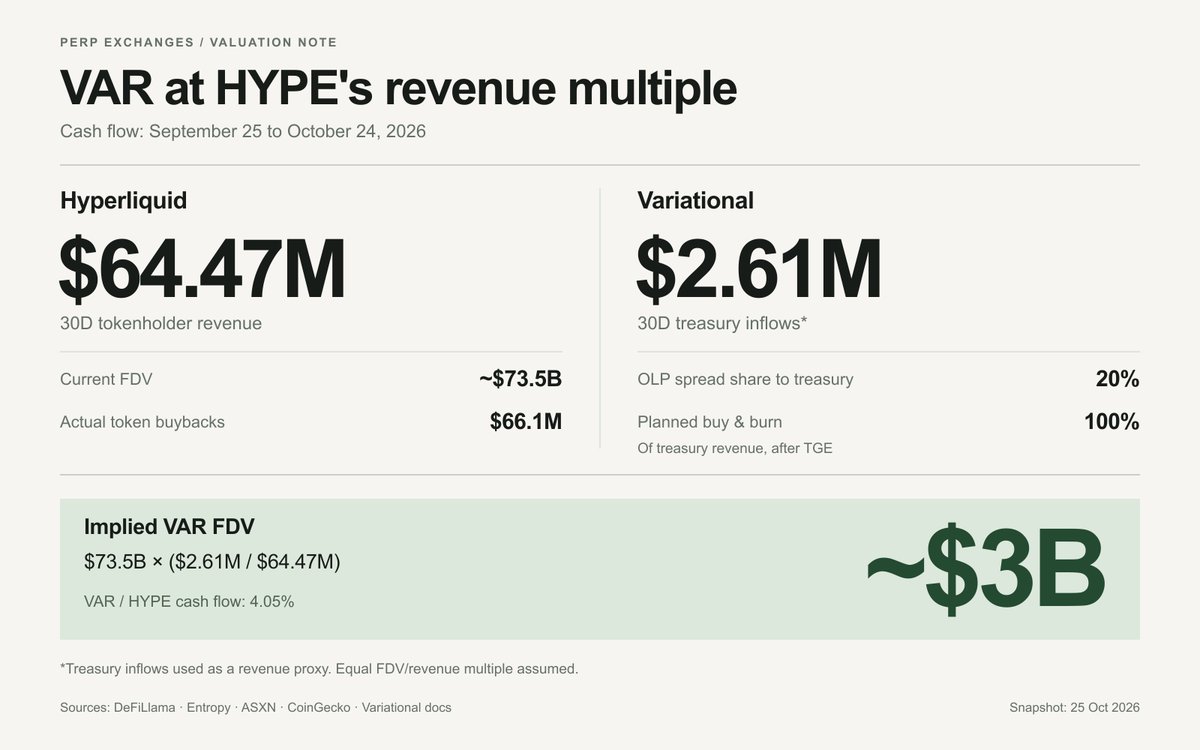The width and height of the screenshot is (1200, 750).
Task: Click the 'Variational' section heading
Action: point(695,200)
